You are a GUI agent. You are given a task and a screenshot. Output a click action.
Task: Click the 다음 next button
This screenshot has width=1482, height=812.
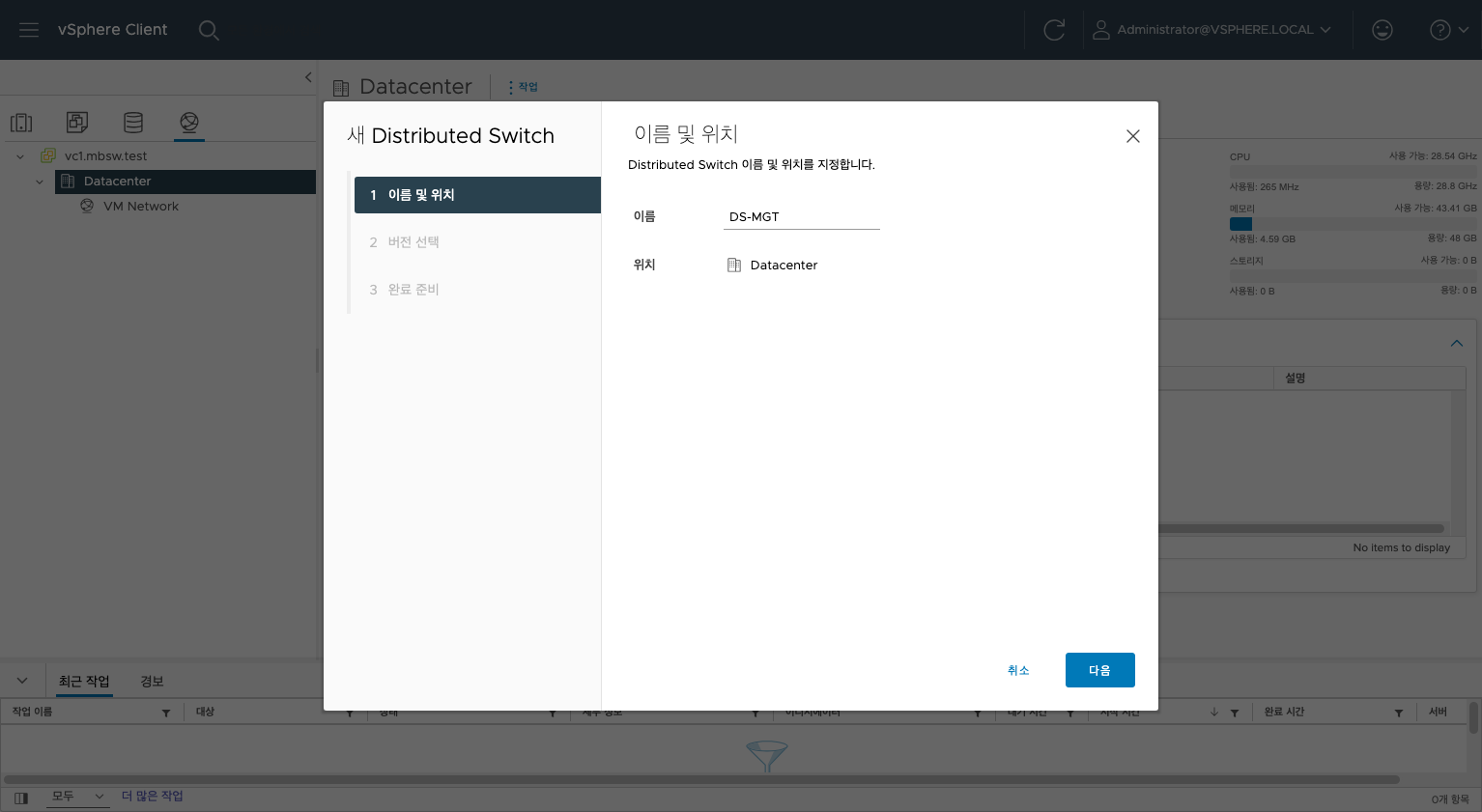click(x=1100, y=670)
